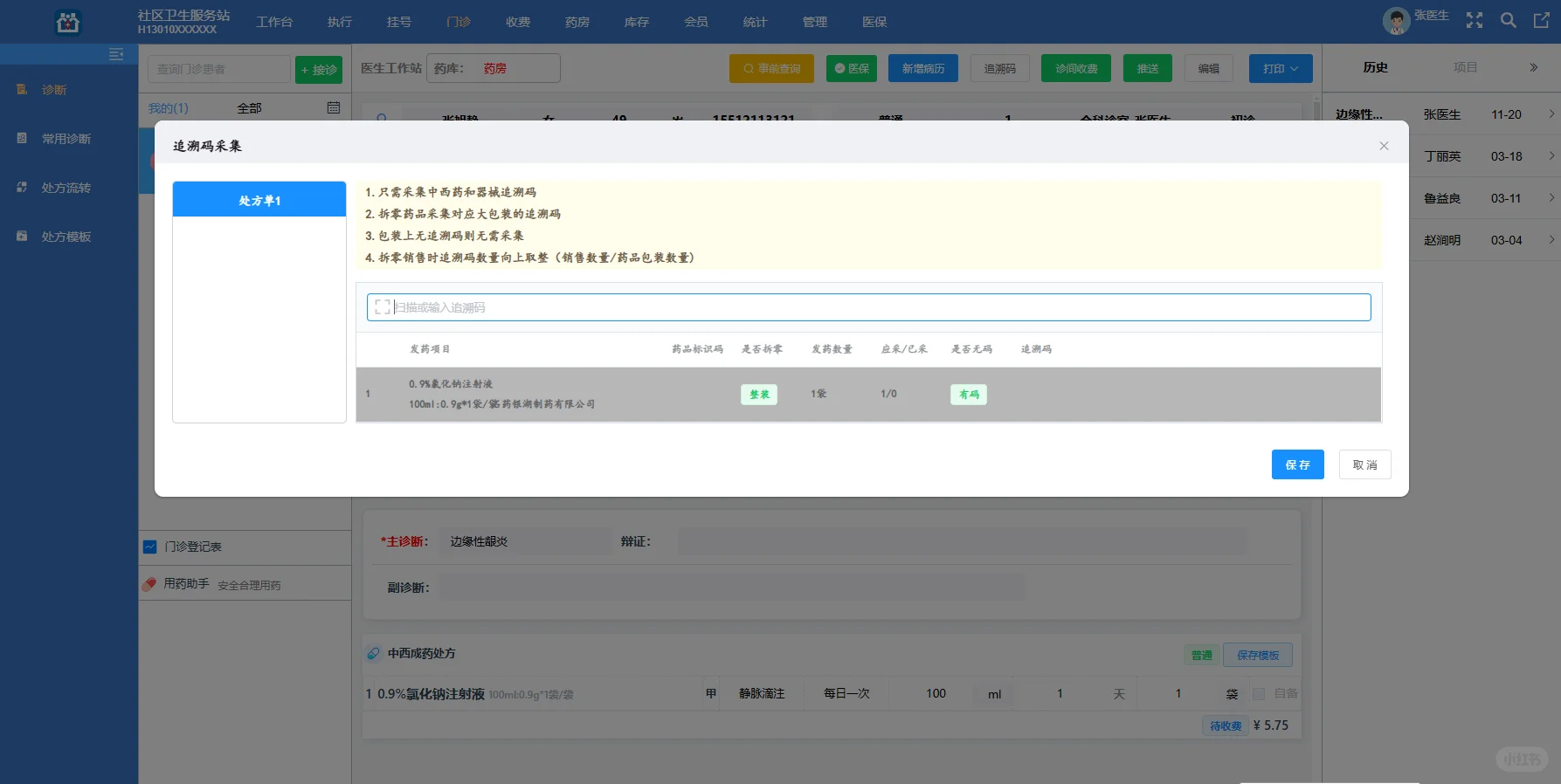Click the 保存模板 button
The image size is (1561, 784).
point(1258,655)
